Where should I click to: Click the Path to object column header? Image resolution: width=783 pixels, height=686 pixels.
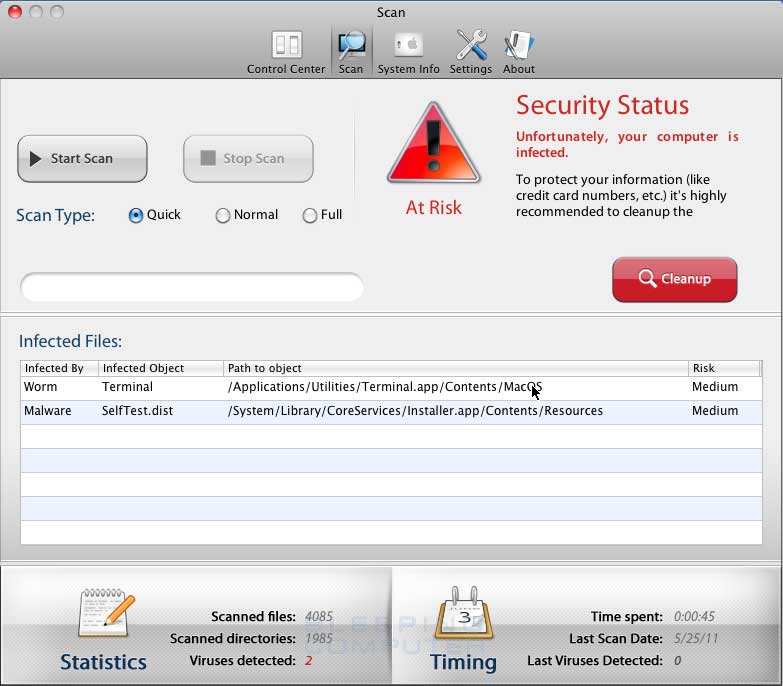(455, 368)
